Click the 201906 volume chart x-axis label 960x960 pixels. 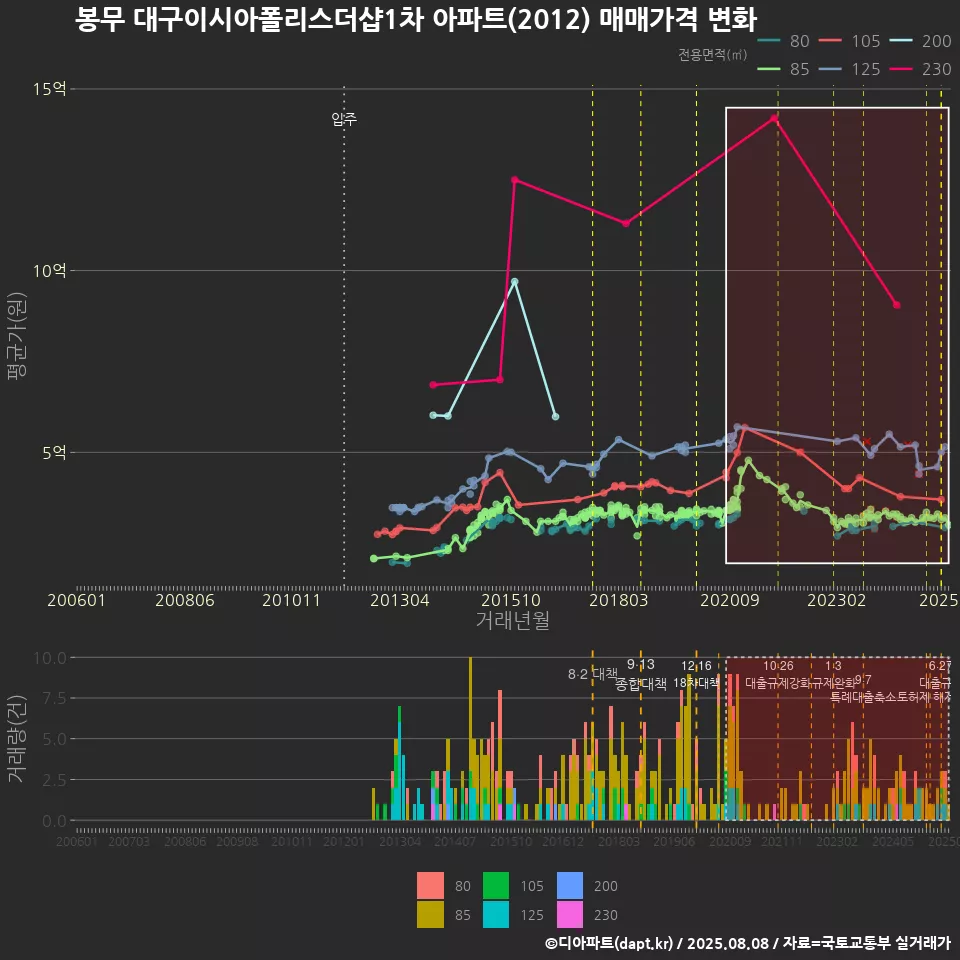point(674,842)
